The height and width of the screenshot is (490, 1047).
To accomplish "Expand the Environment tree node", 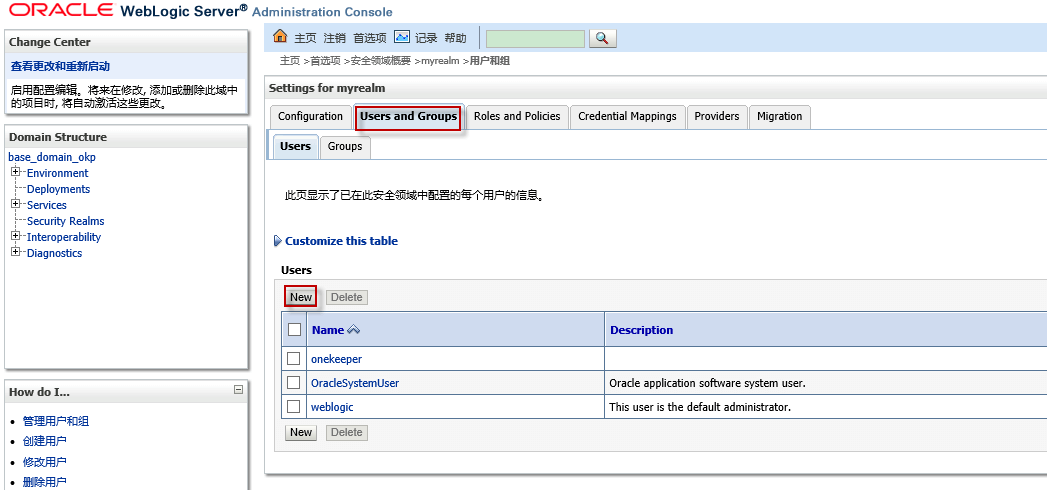I will coord(15,172).
